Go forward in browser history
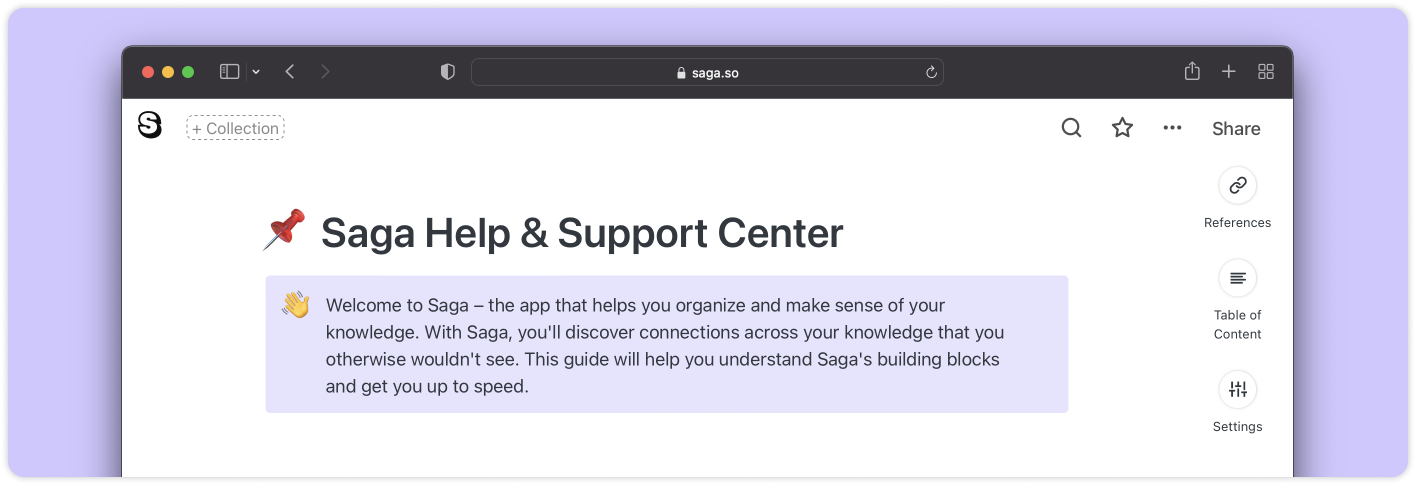Viewport: 1416px width, 485px height. (325, 72)
